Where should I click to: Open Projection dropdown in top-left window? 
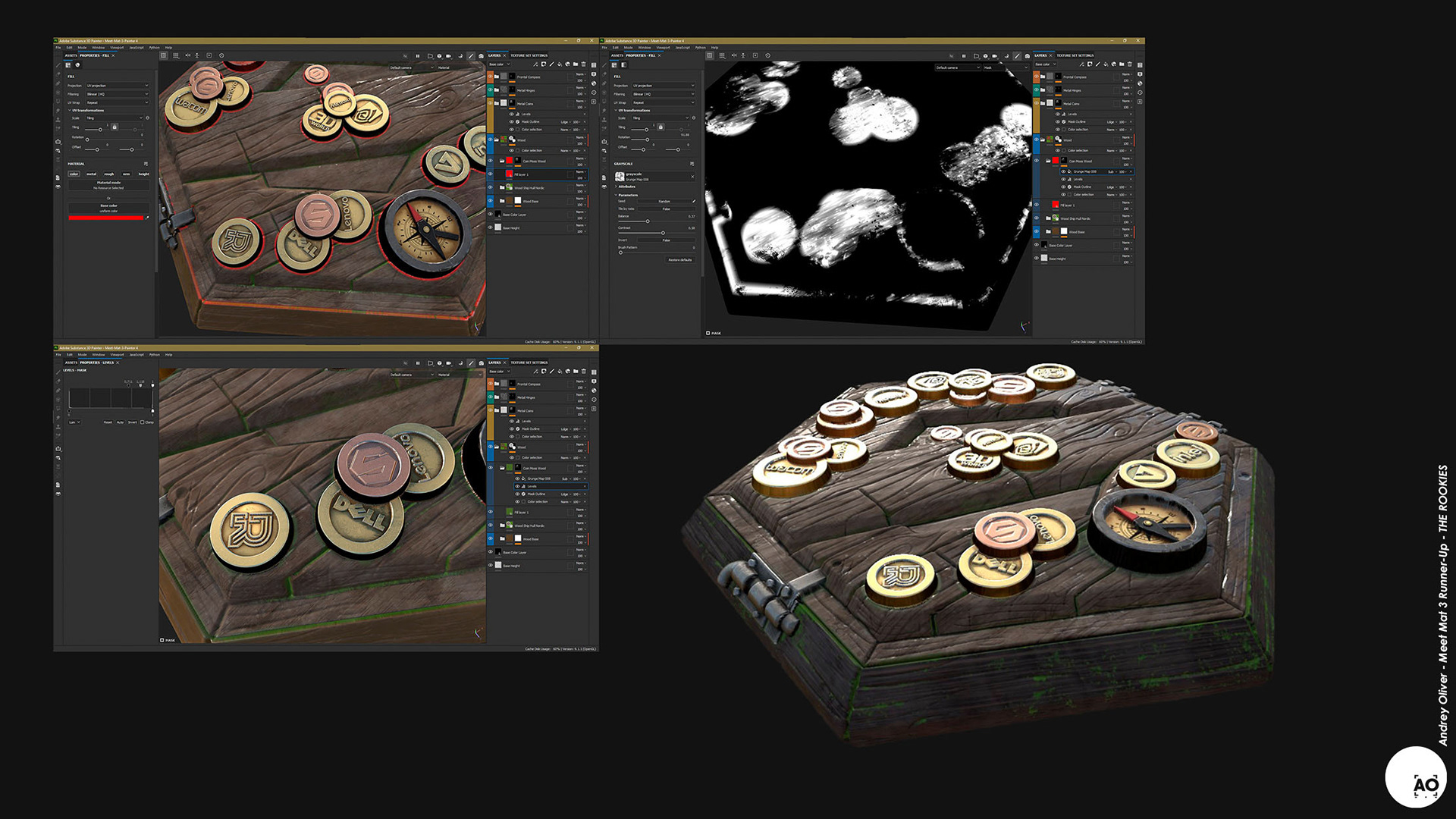click(118, 86)
